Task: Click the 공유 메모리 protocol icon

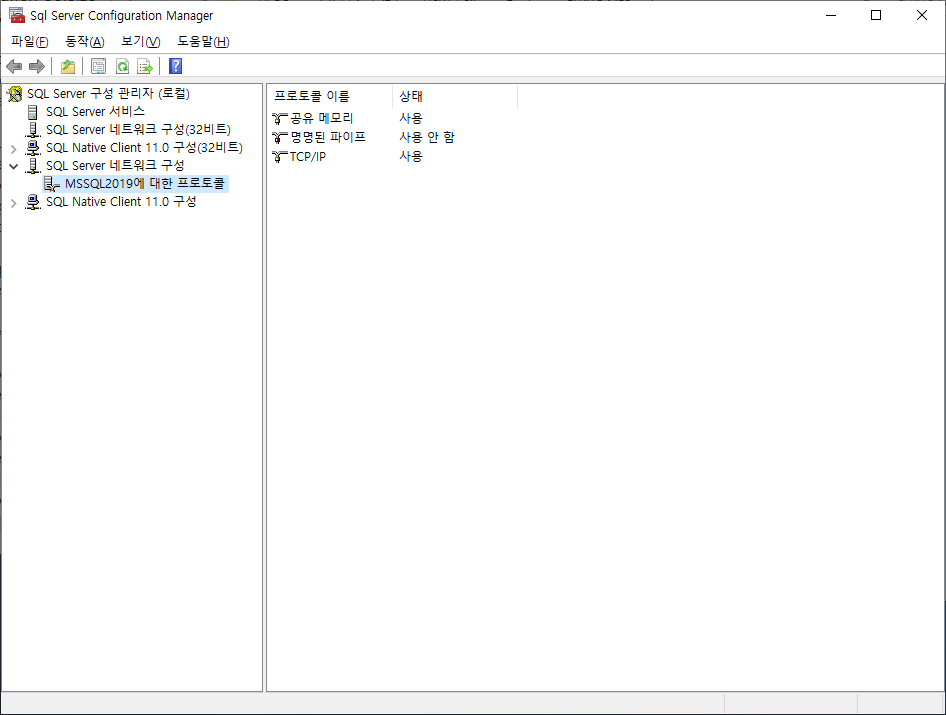Action: [279, 118]
